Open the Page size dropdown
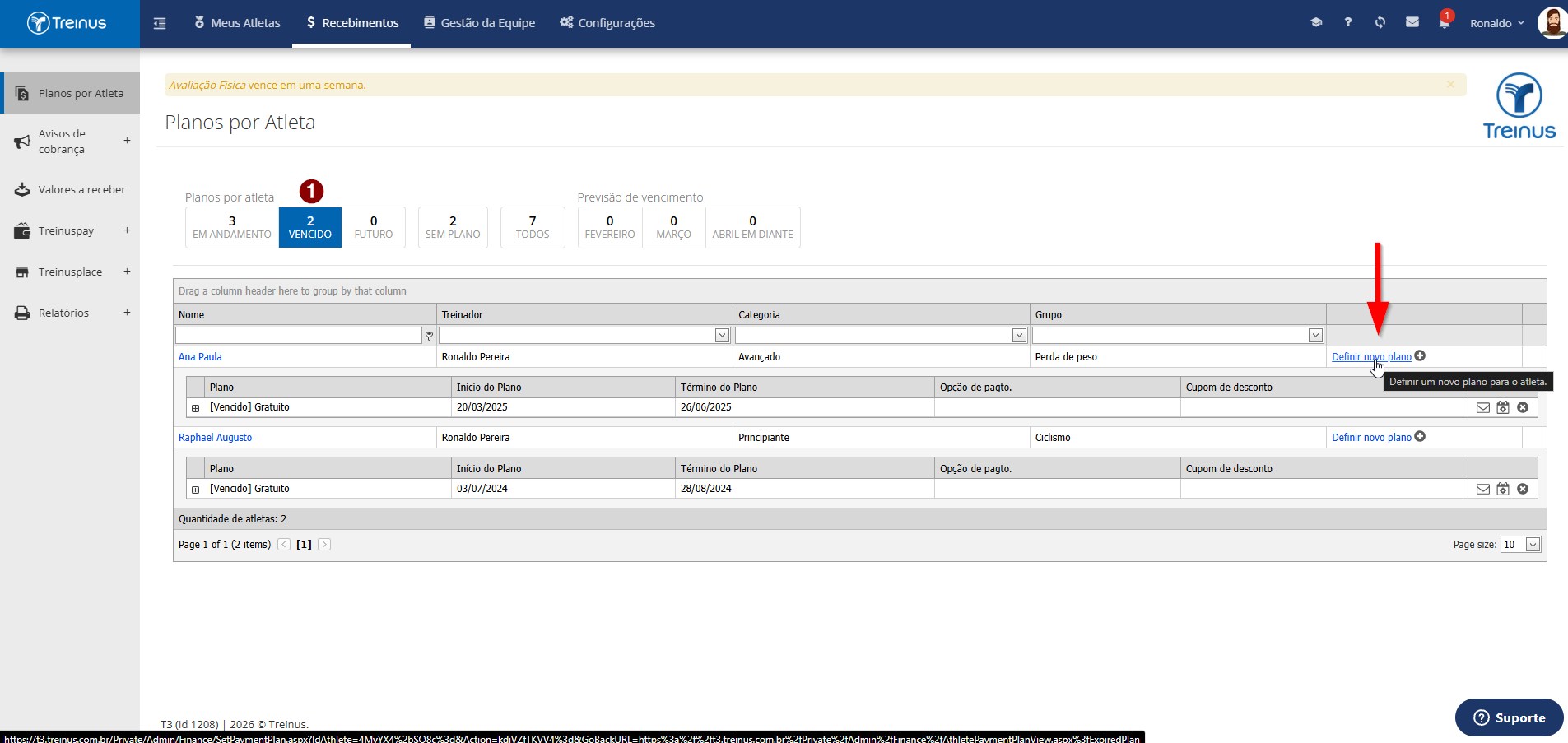 1533,545
